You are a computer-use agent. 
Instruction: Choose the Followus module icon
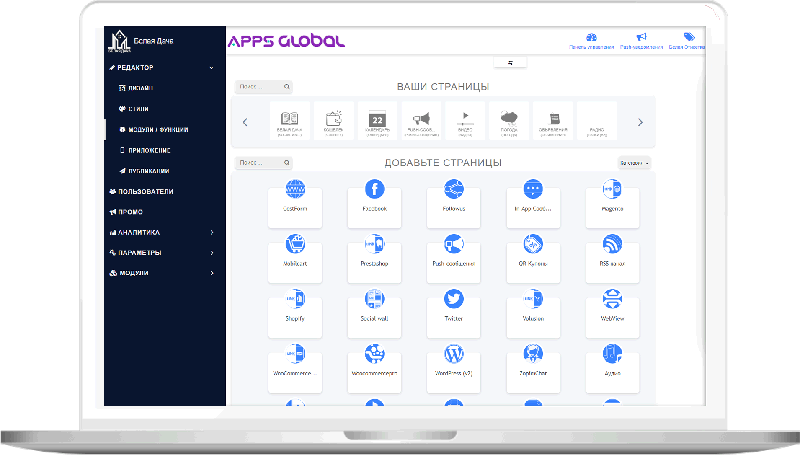click(454, 189)
